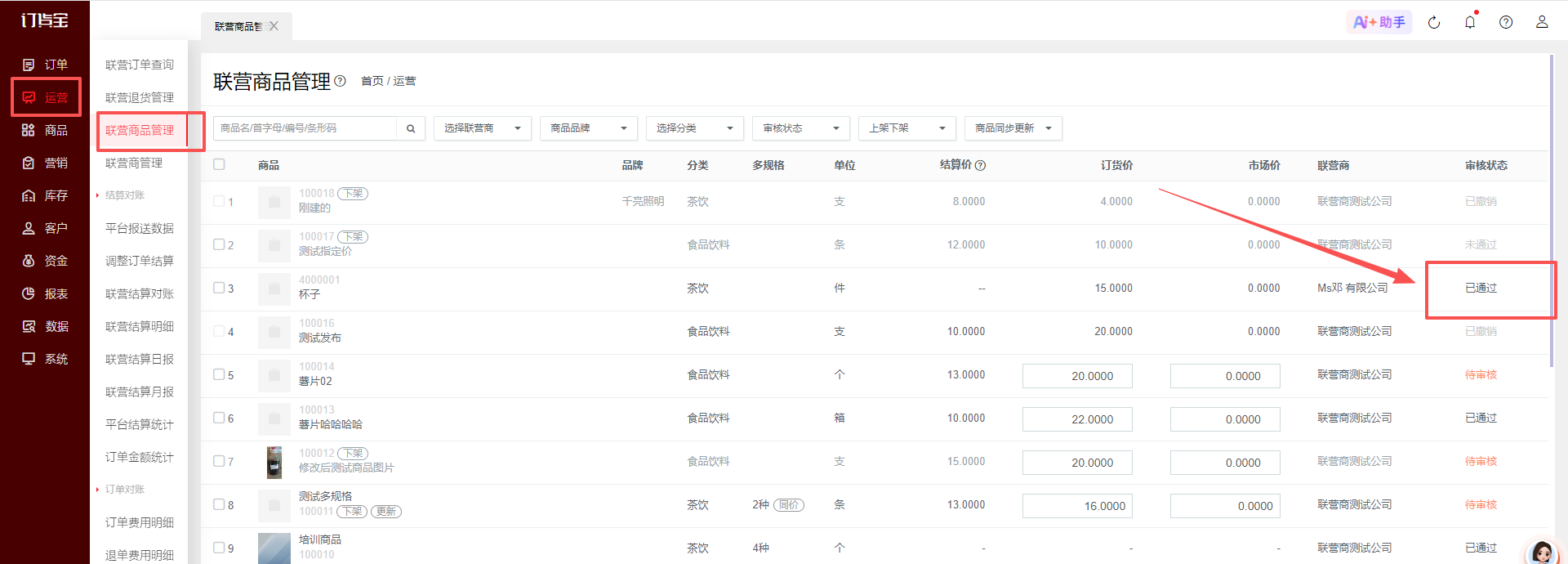Open the AI+助手 assistant

tap(1379, 22)
